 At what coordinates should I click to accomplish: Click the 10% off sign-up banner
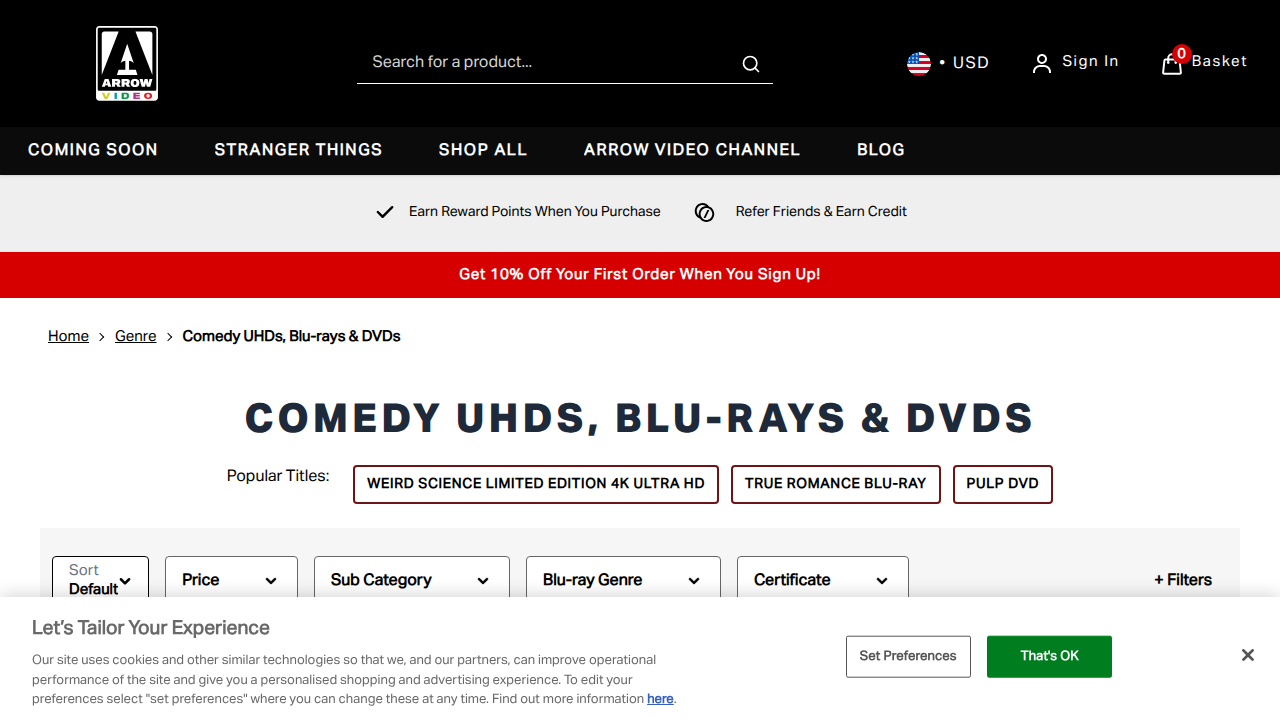(x=640, y=274)
